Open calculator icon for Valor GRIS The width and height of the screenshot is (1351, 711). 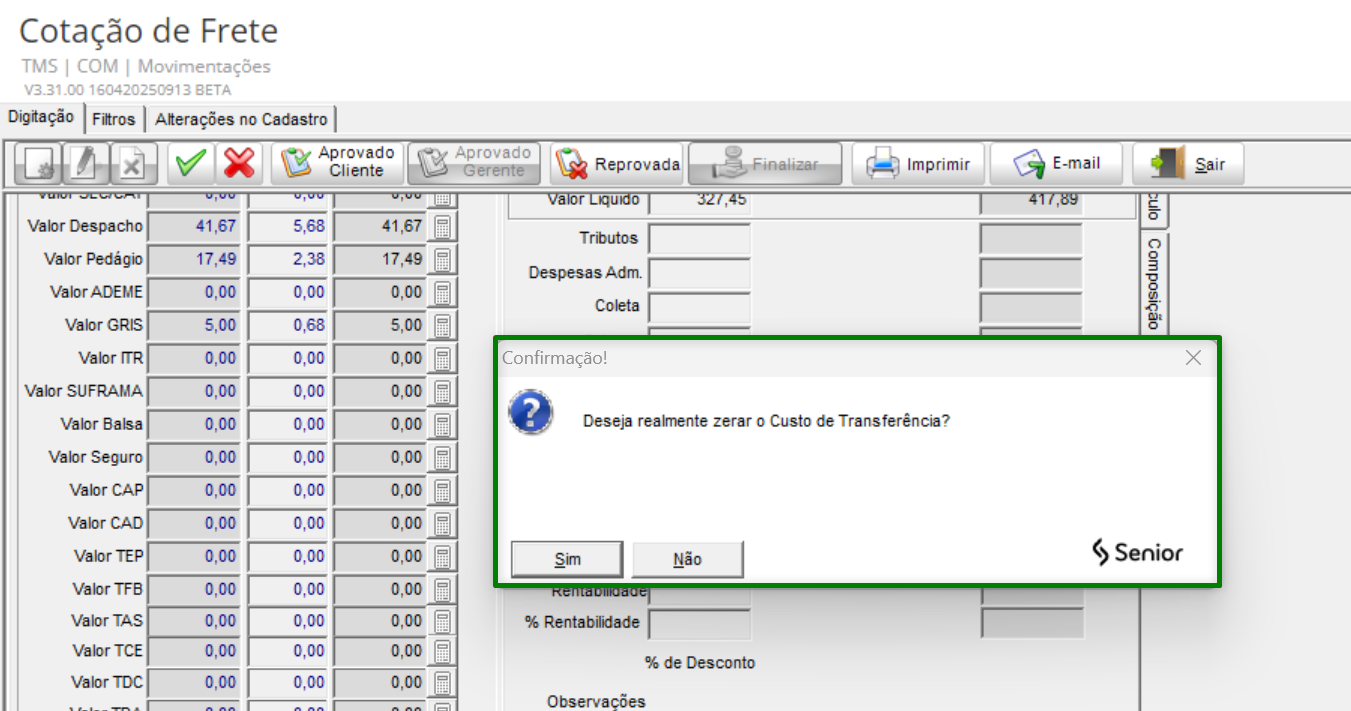coord(442,326)
